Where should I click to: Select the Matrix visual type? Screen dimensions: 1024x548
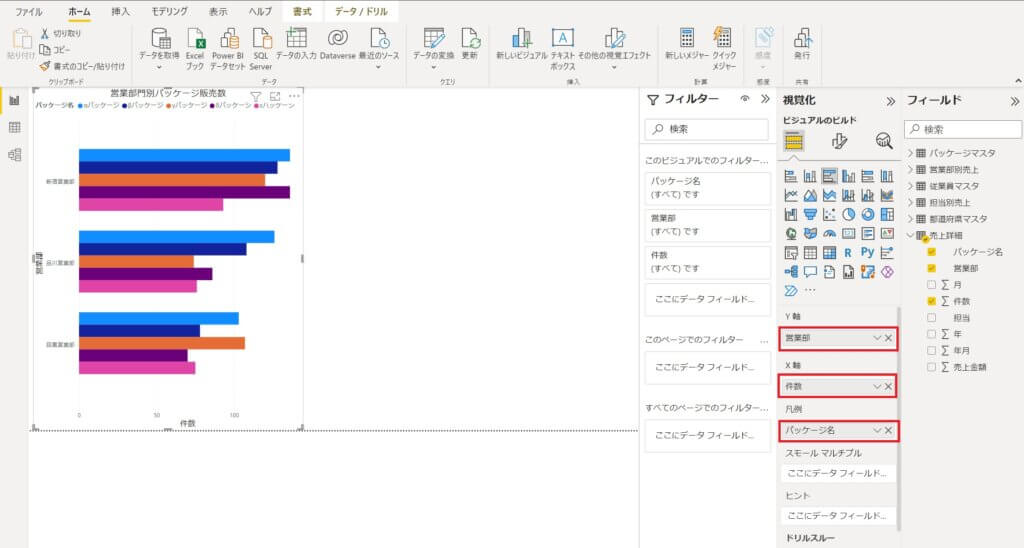[x=829, y=253]
